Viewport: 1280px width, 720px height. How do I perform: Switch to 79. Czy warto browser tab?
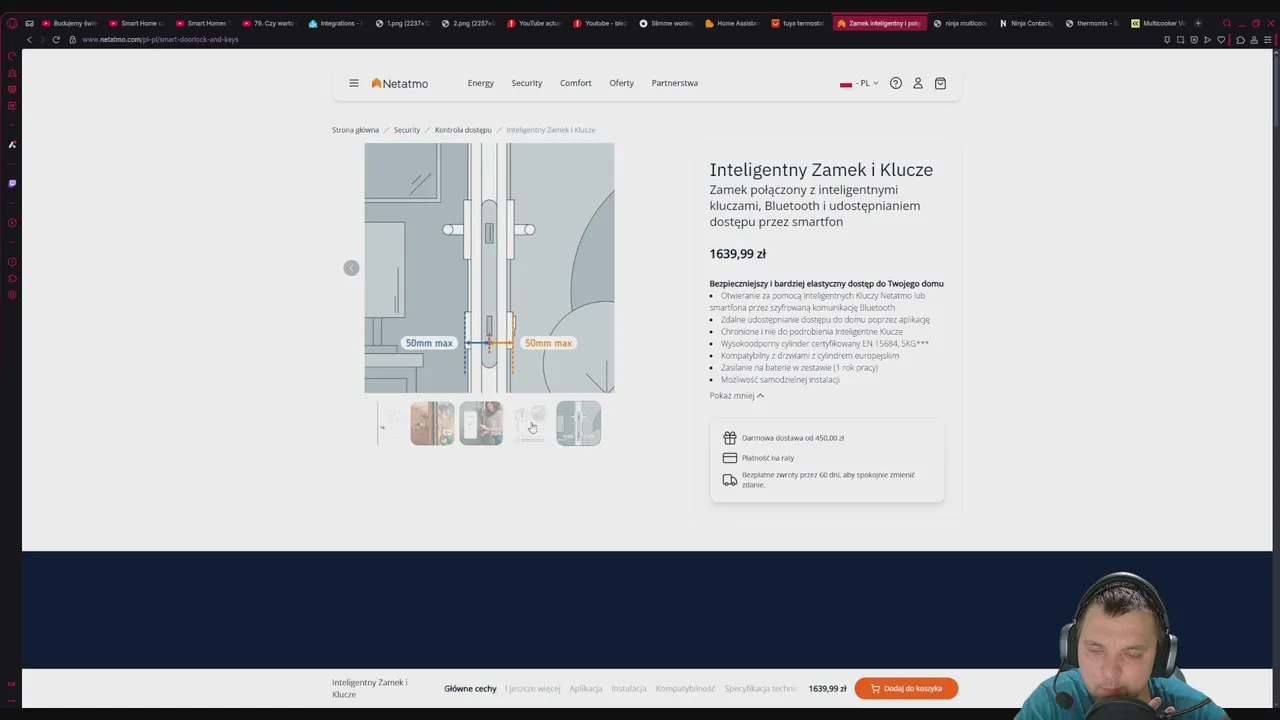tap(271, 23)
